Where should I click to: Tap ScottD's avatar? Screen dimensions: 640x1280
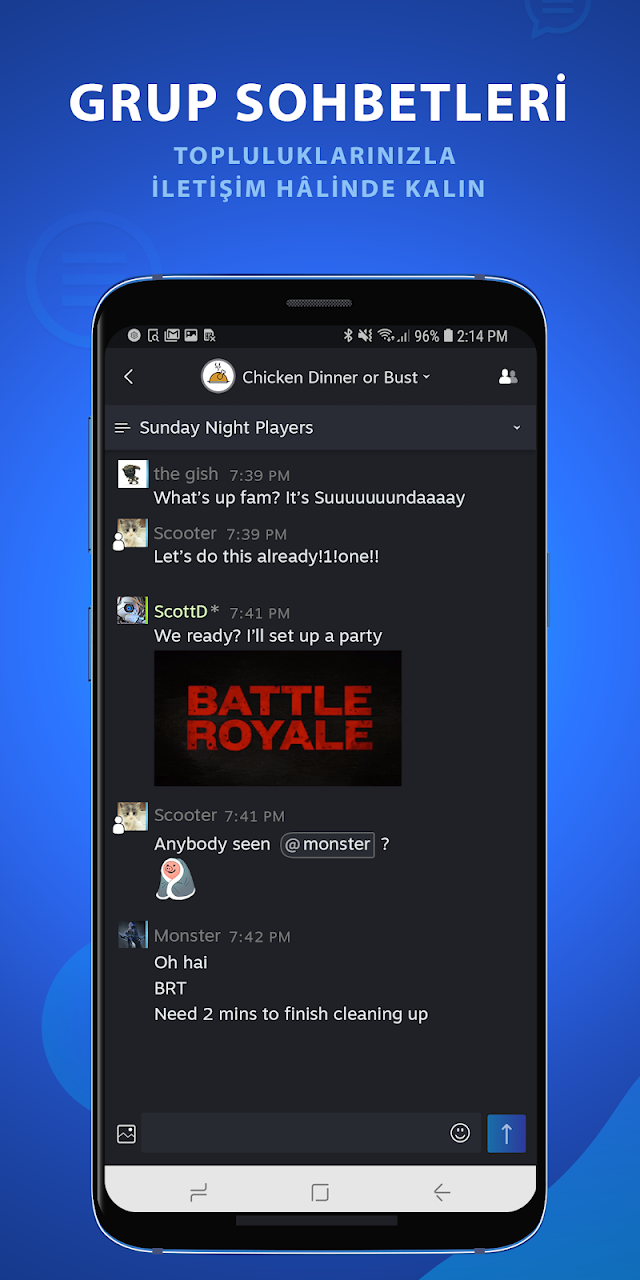coord(133,610)
